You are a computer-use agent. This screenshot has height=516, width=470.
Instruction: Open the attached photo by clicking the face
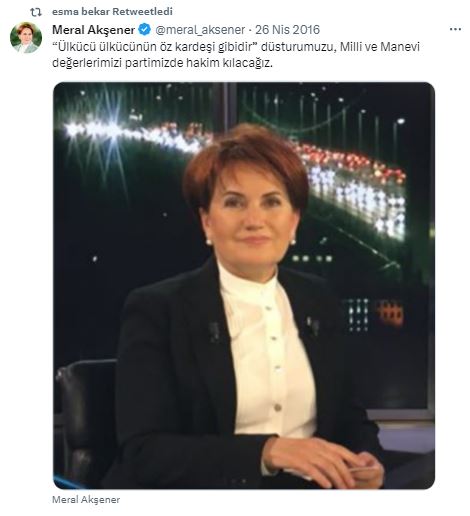(x=250, y=217)
